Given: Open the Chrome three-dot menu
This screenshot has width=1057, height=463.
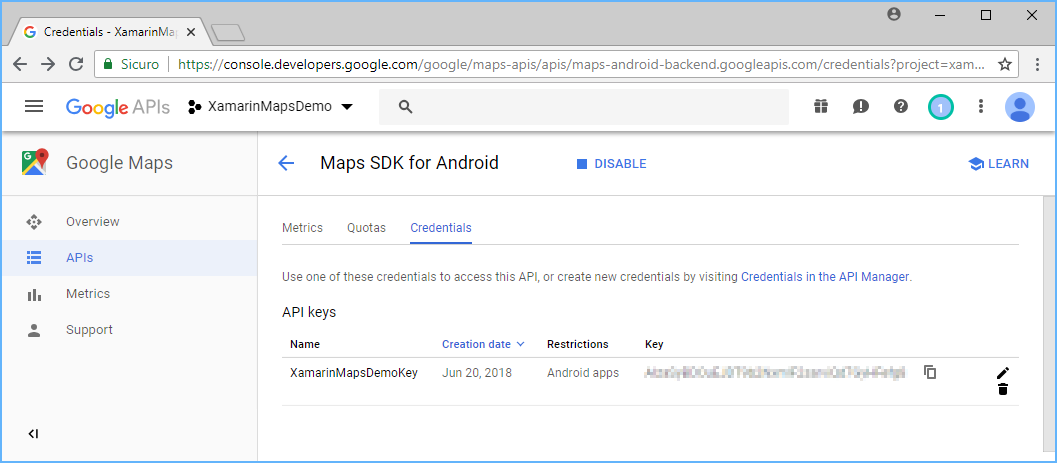Looking at the screenshot, I should (x=1038, y=65).
